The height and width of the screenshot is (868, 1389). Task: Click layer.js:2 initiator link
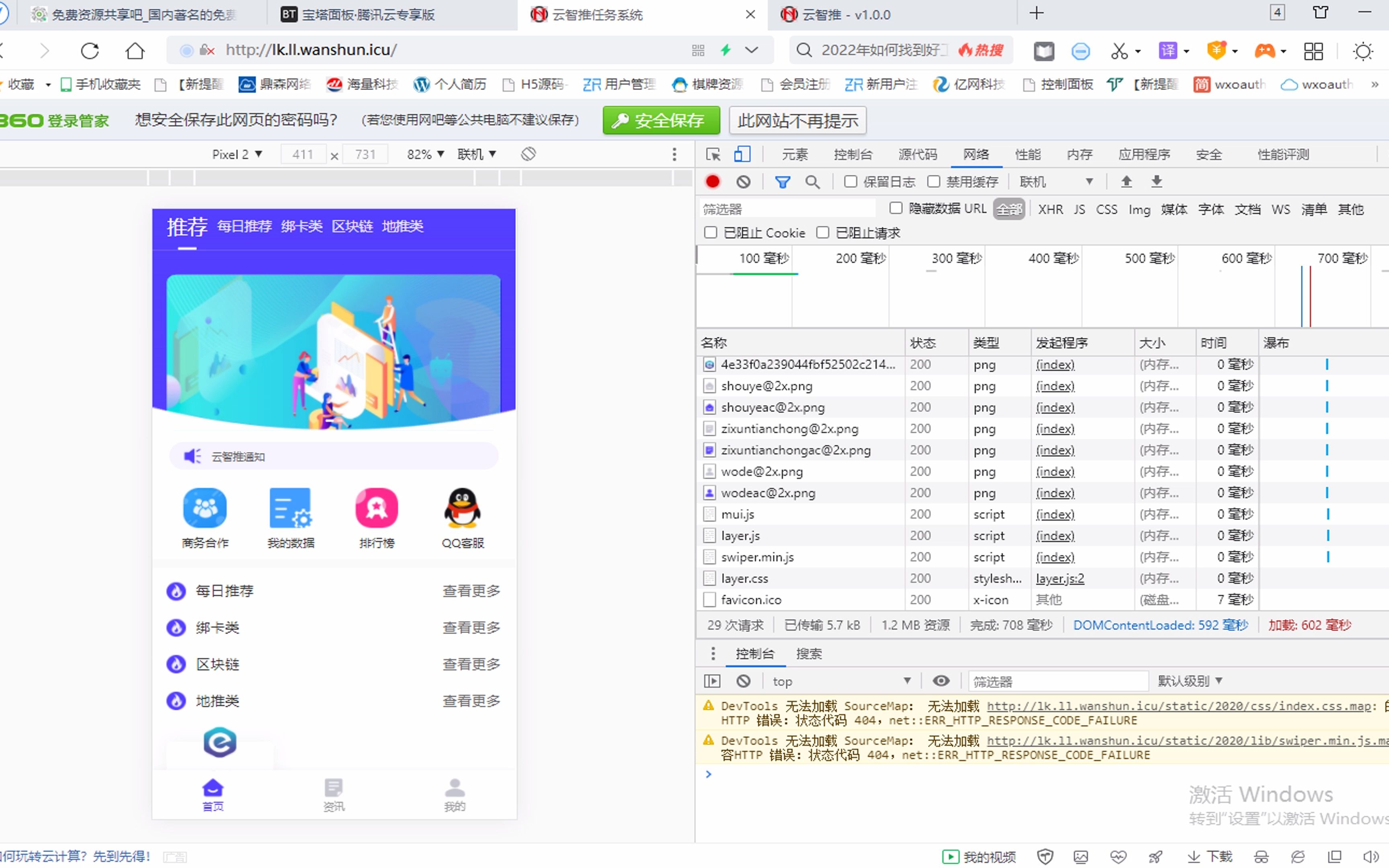(x=1059, y=578)
